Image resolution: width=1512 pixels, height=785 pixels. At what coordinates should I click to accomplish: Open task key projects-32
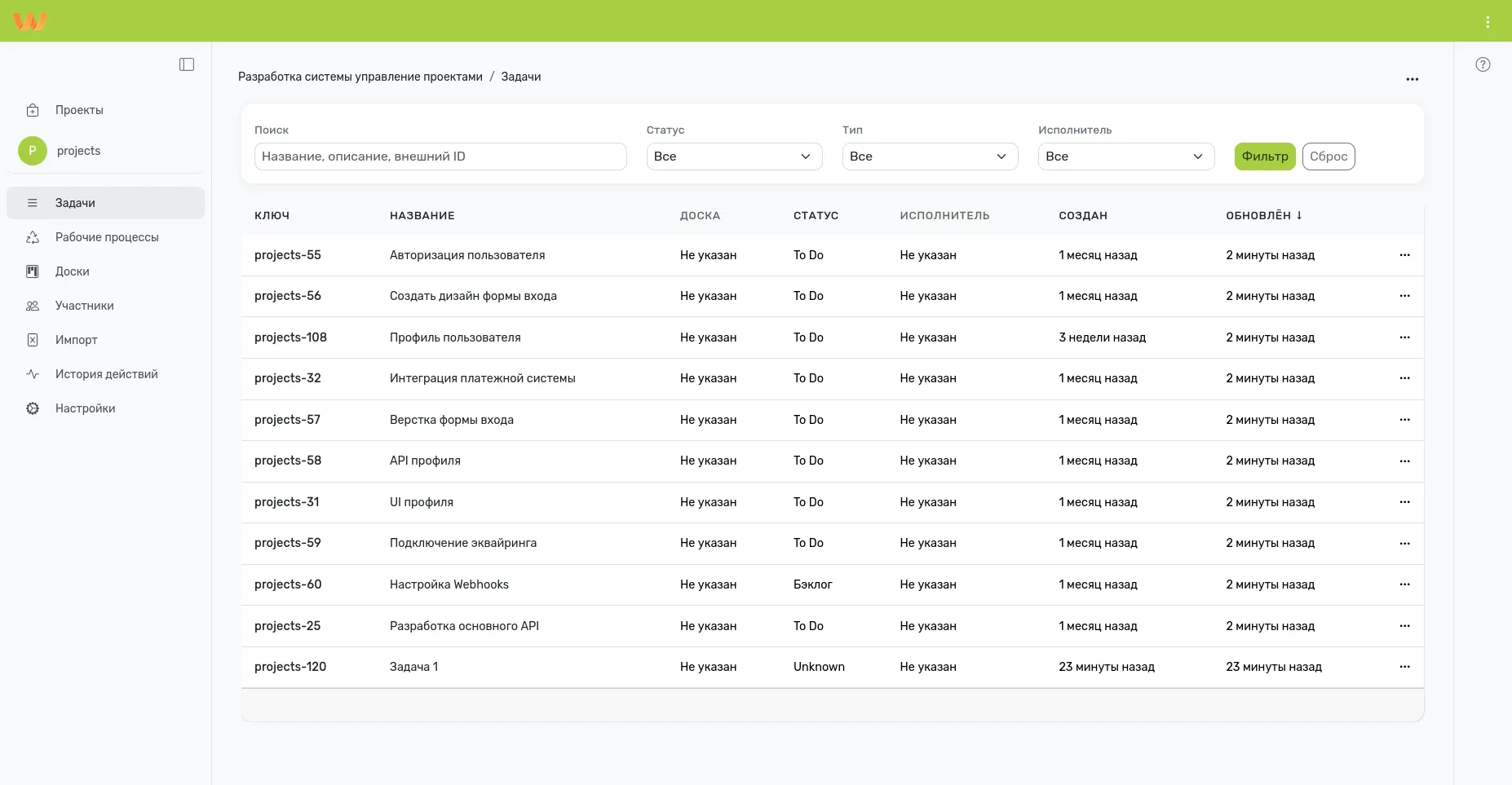pyautogui.click(x=288, y=378)
